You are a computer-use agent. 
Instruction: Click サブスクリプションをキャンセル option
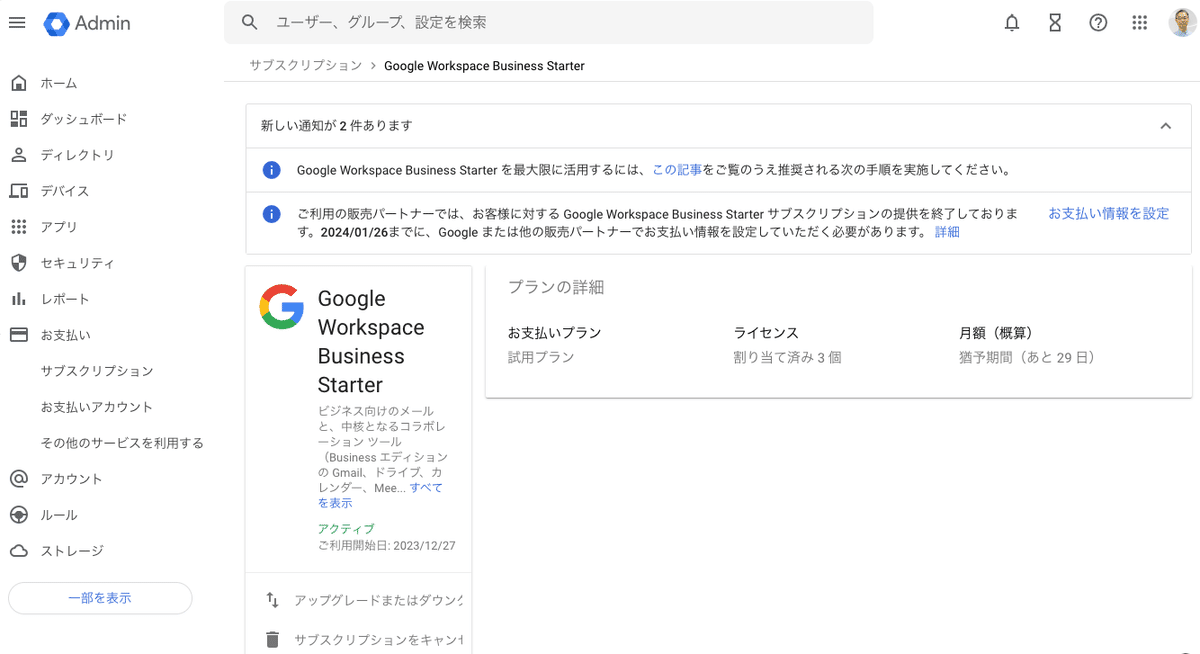tap(378, 639)
